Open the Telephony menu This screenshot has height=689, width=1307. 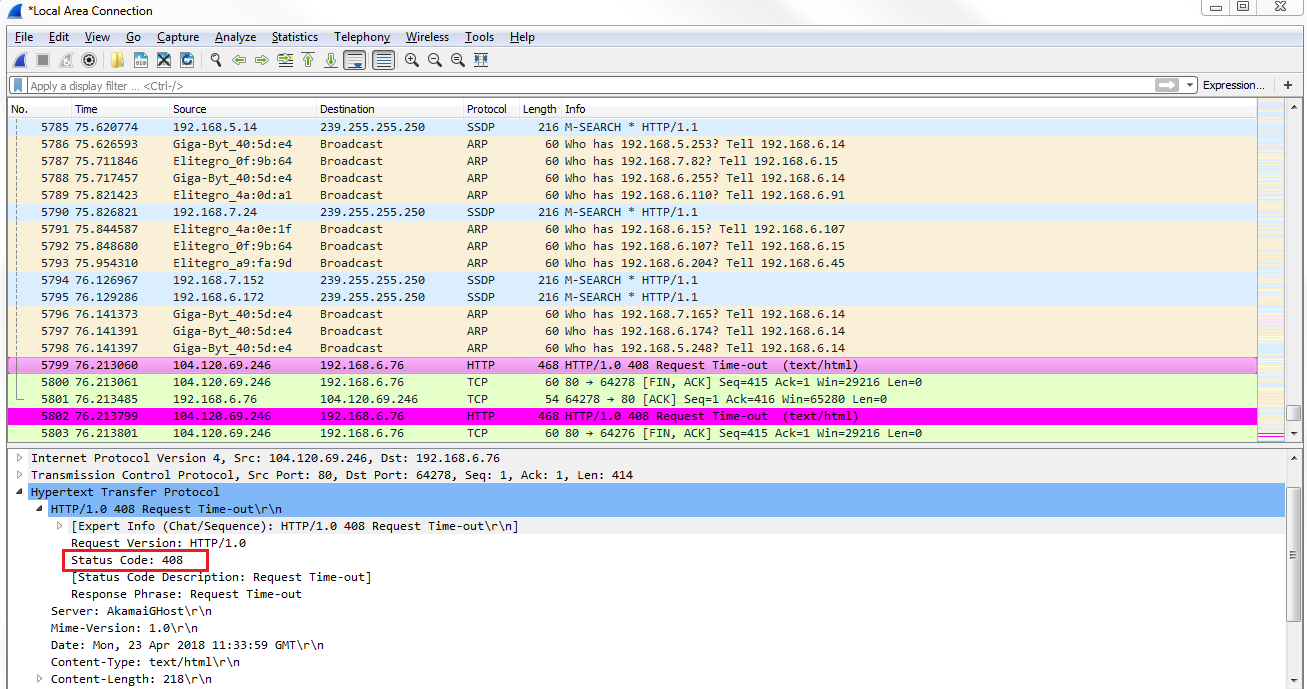pos(361,37)
